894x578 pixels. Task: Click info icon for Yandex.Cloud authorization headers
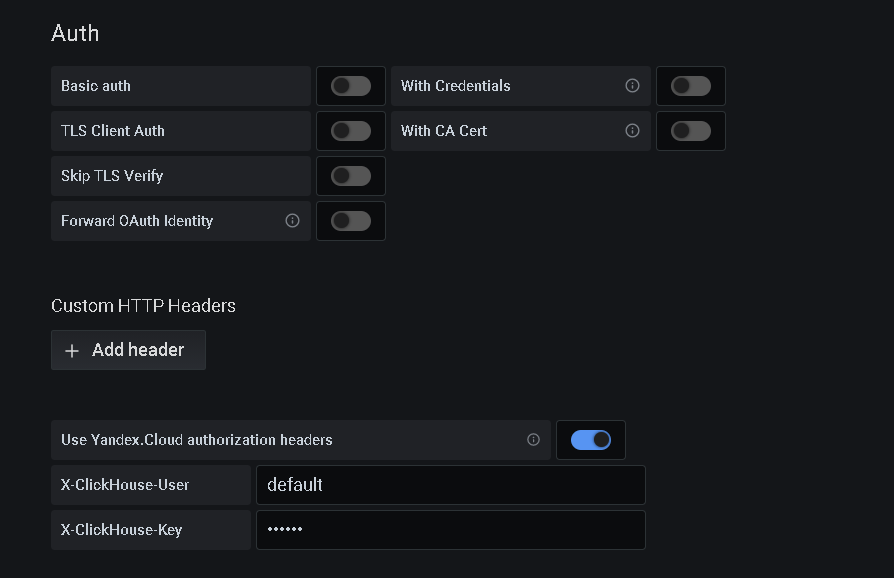click(533, 439)
